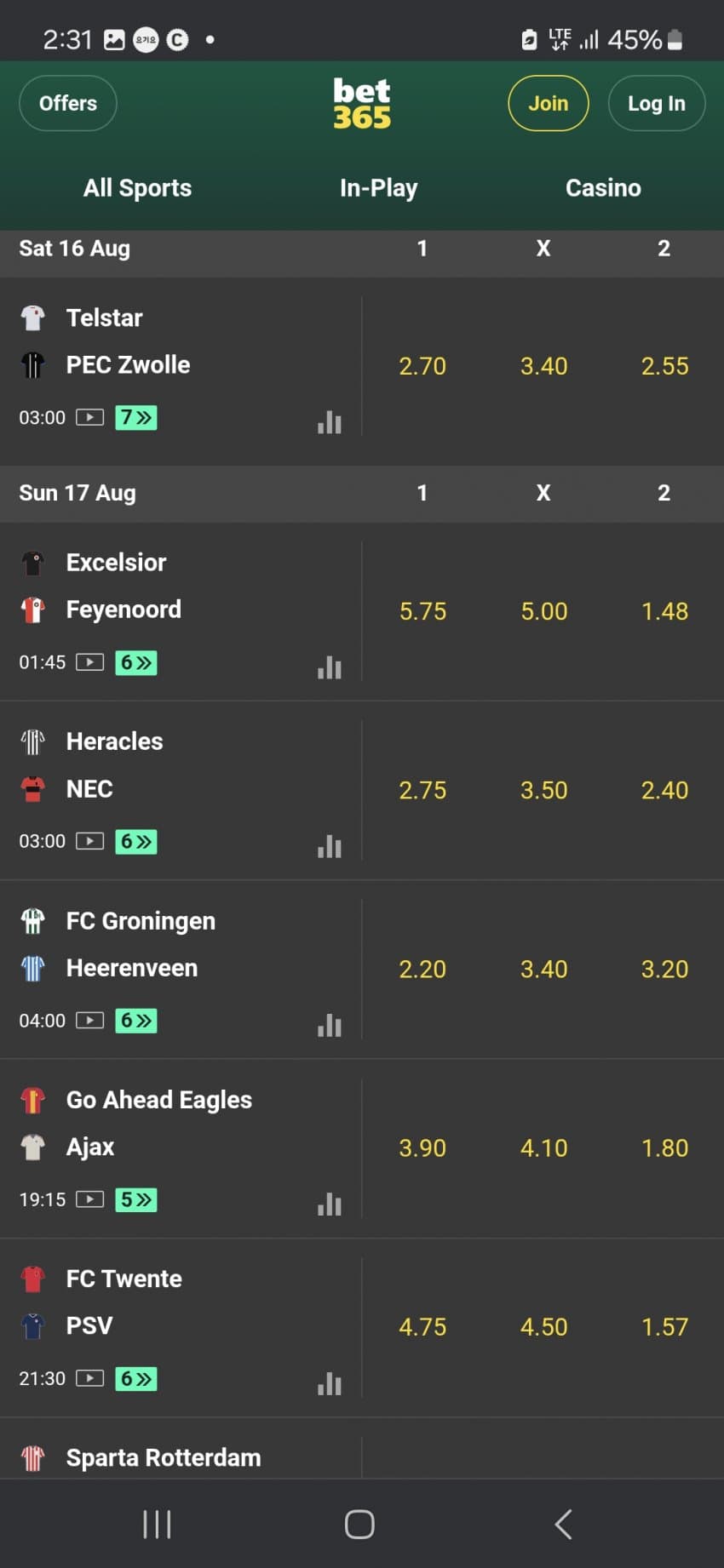Open the Offers button

68,104
